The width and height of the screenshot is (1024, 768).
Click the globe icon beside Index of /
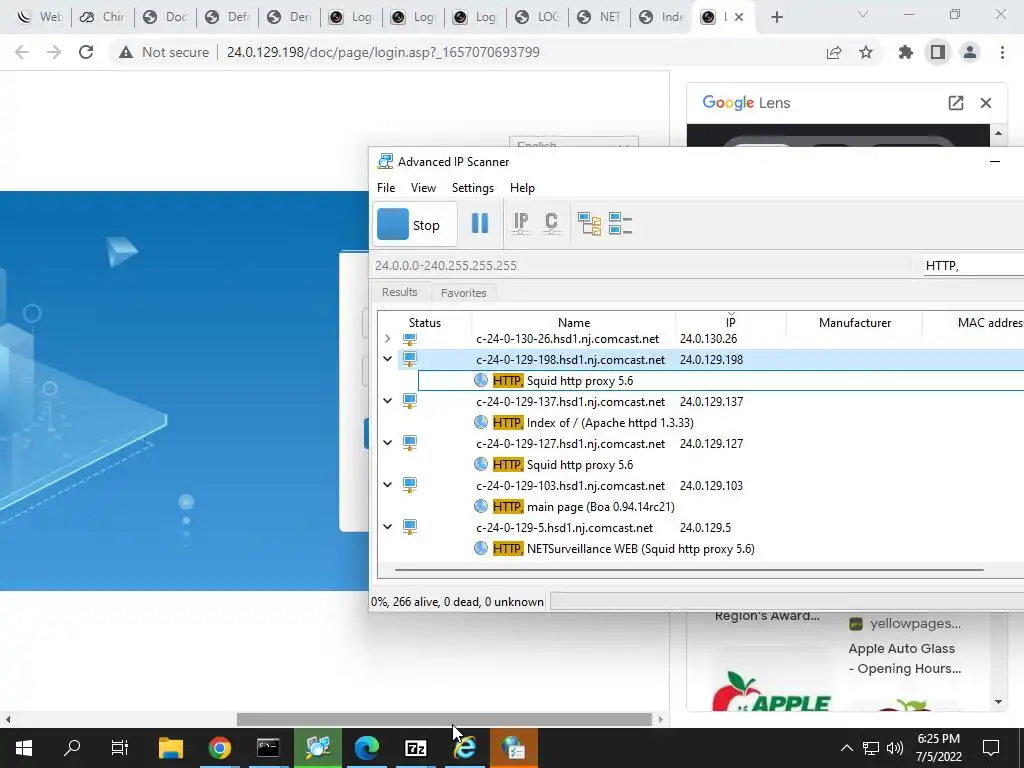coord(481,423)
